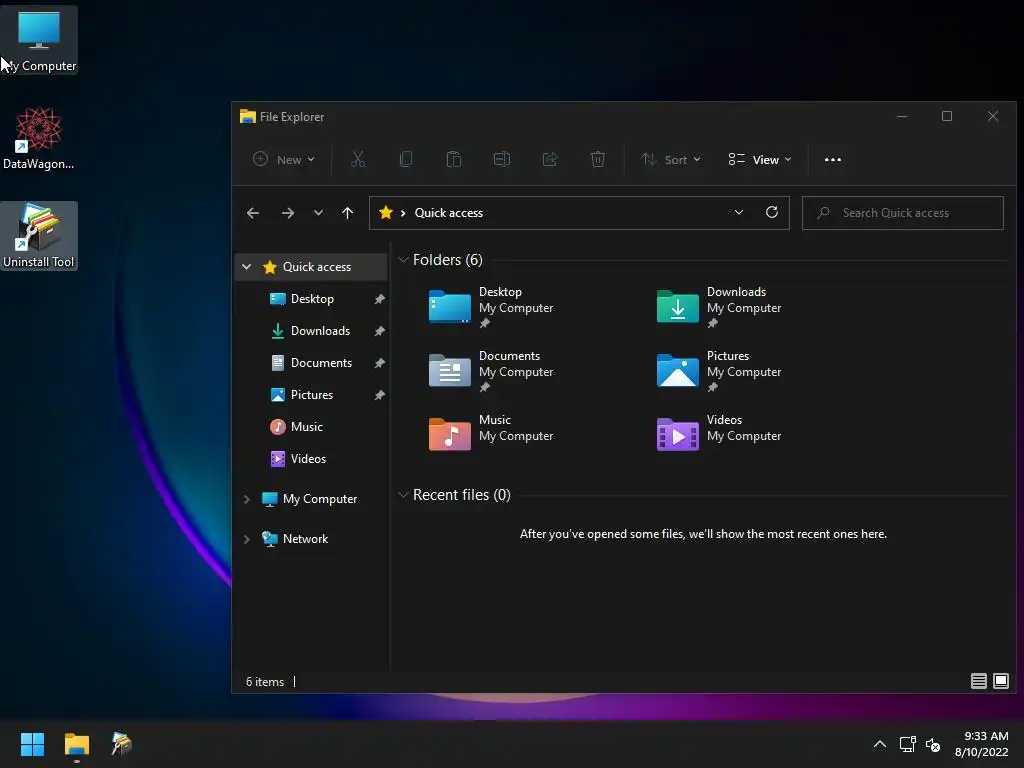Unpin Pictures via its sidebar pin icon

click(379, 395)
